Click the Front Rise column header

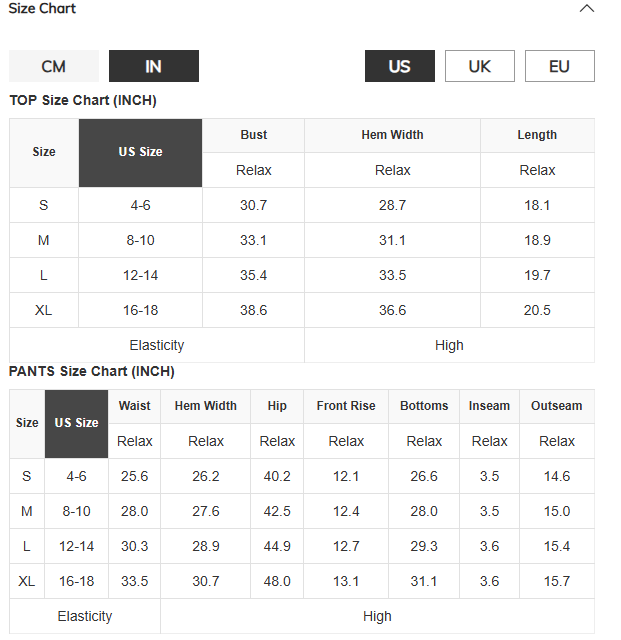346,406
